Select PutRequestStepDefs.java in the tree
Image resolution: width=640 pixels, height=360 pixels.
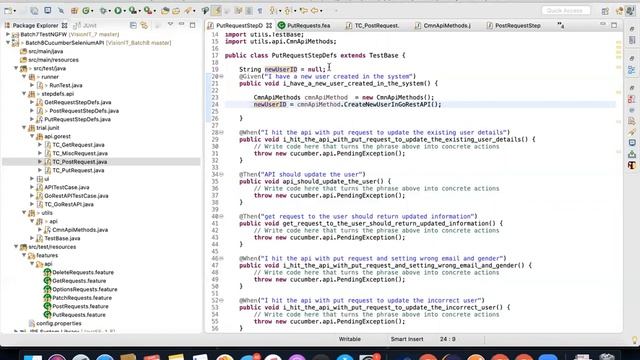pyautogui.click(x=78, y=119)
